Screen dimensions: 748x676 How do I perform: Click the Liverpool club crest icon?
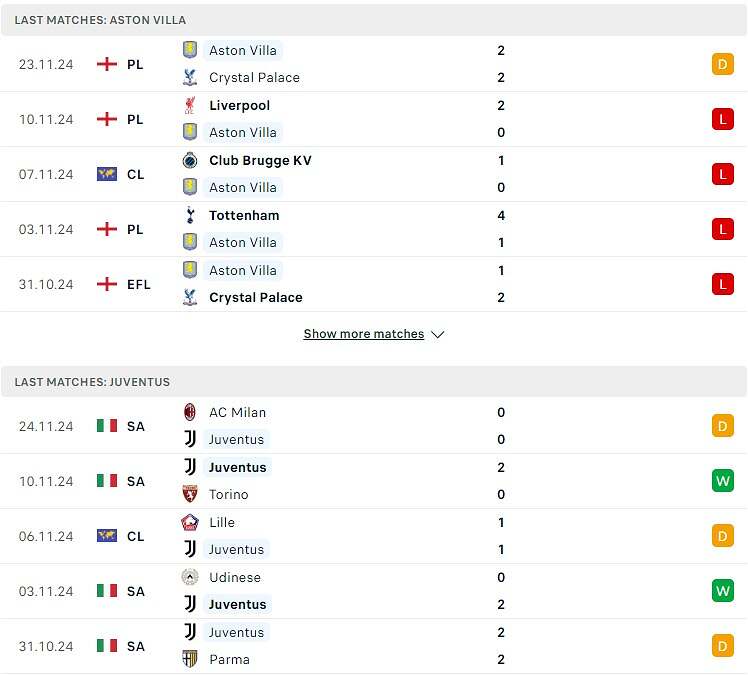(x=190, y=105)
